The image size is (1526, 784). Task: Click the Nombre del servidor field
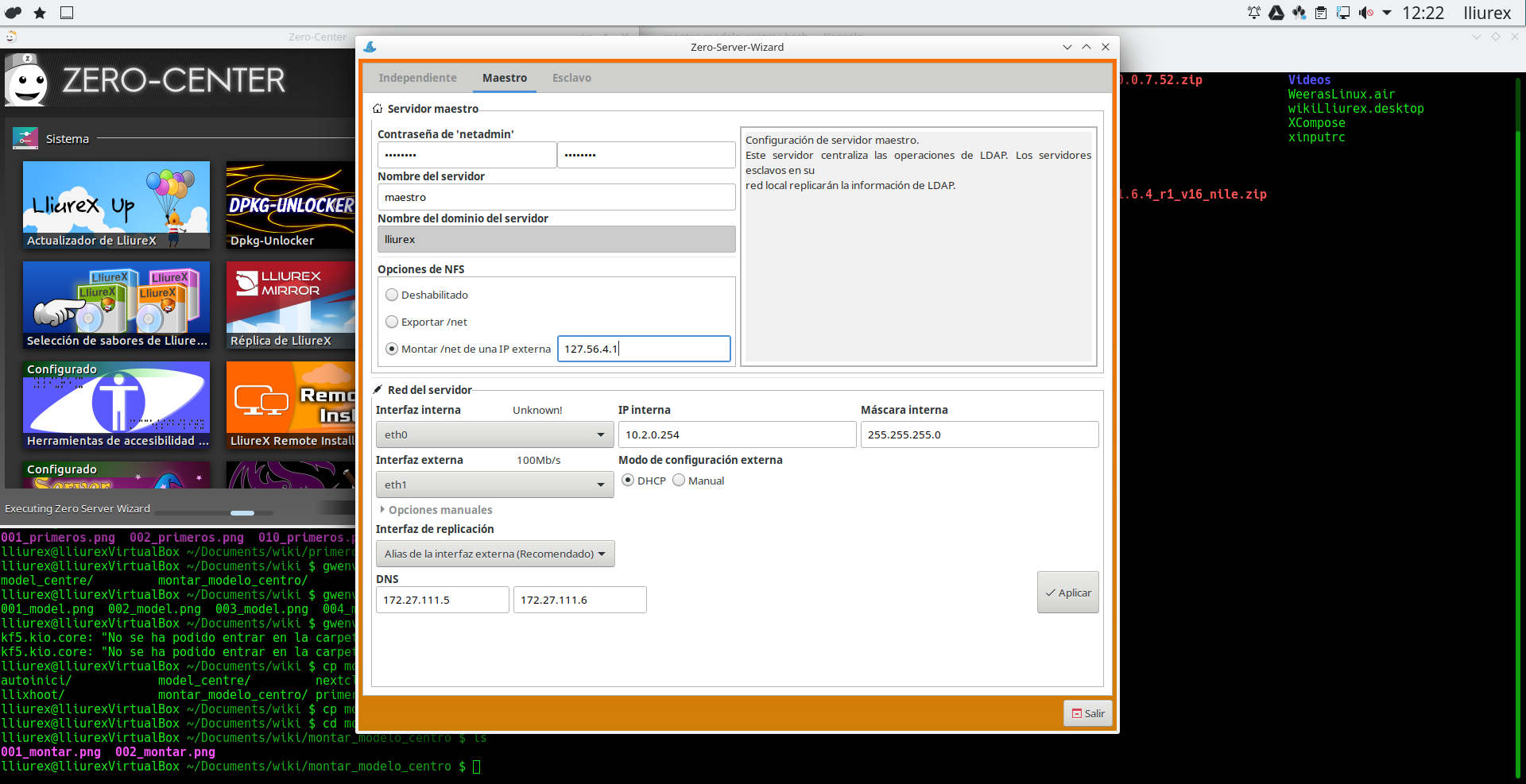point(556,197)
